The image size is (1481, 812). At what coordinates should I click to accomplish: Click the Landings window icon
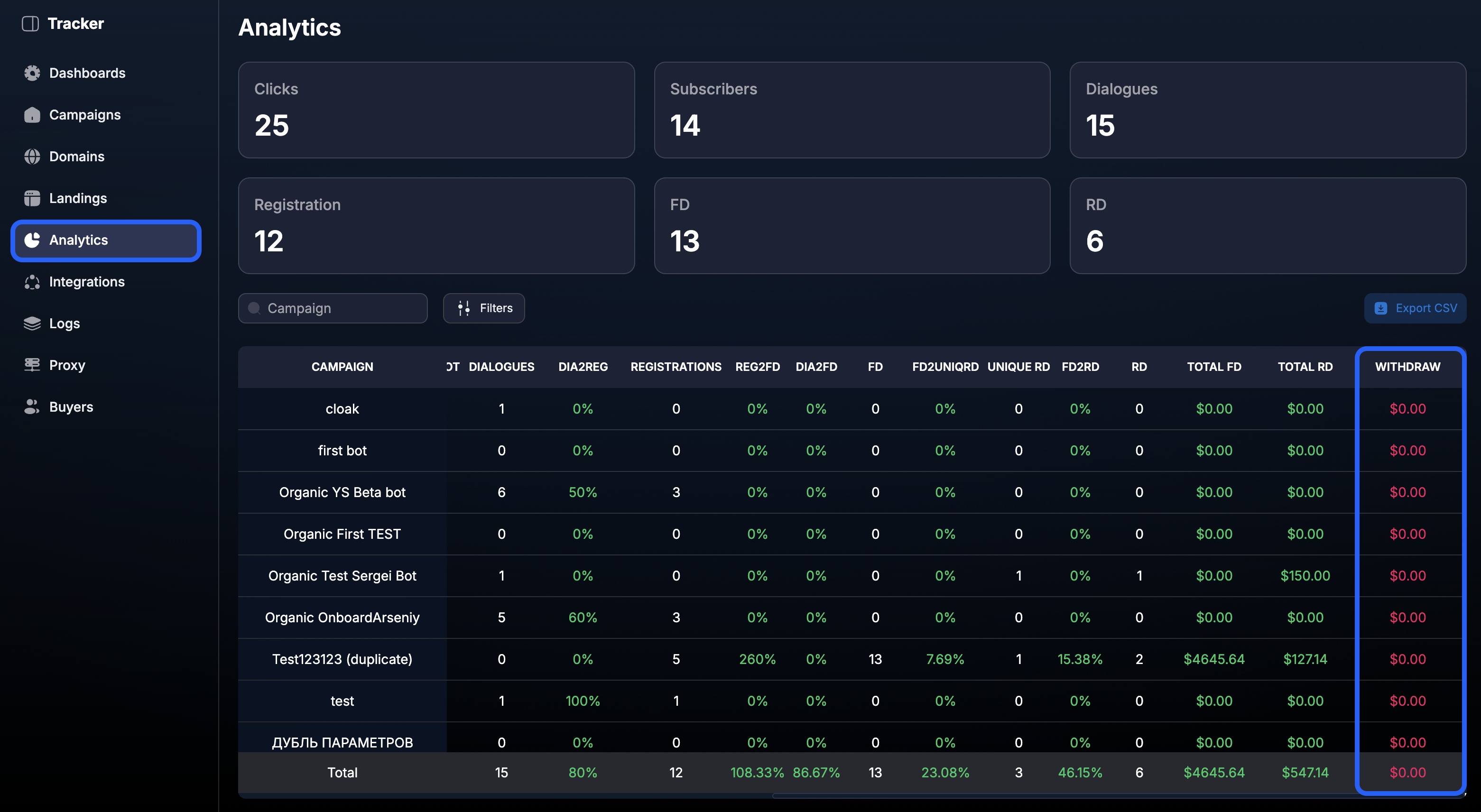(32, 198)
